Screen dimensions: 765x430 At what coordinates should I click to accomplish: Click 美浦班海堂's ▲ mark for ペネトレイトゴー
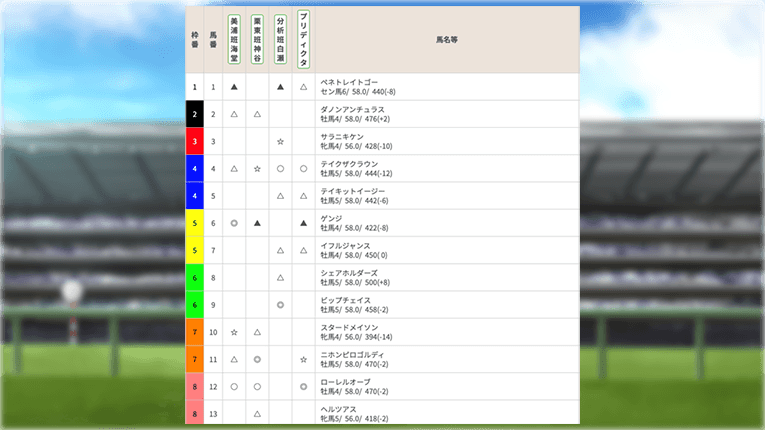click(x=234, y=87)
